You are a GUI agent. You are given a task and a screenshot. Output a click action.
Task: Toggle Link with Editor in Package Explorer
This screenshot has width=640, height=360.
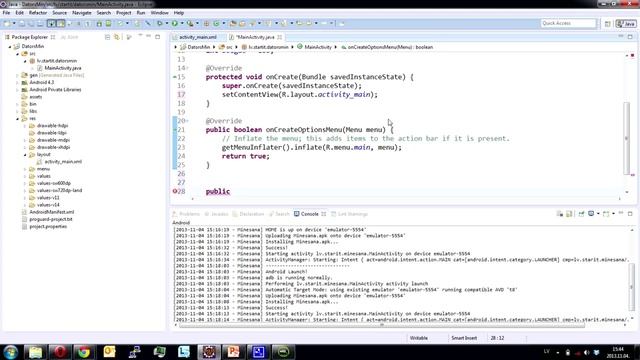pyautogui.click(x=117, y=37)
